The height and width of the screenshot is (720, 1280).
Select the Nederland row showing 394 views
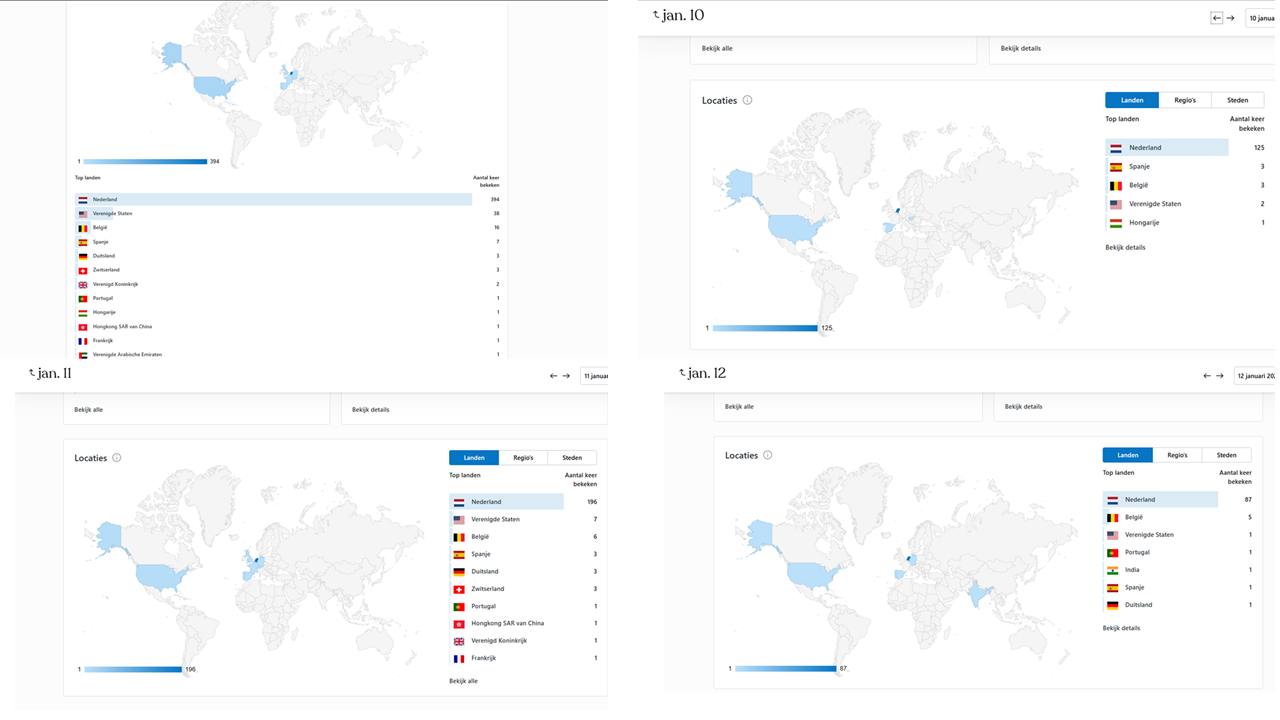272,199
